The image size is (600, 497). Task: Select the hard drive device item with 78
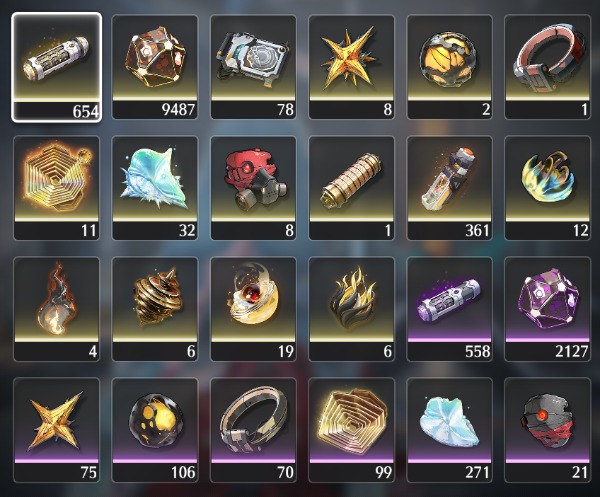click(x=253, y=67)
